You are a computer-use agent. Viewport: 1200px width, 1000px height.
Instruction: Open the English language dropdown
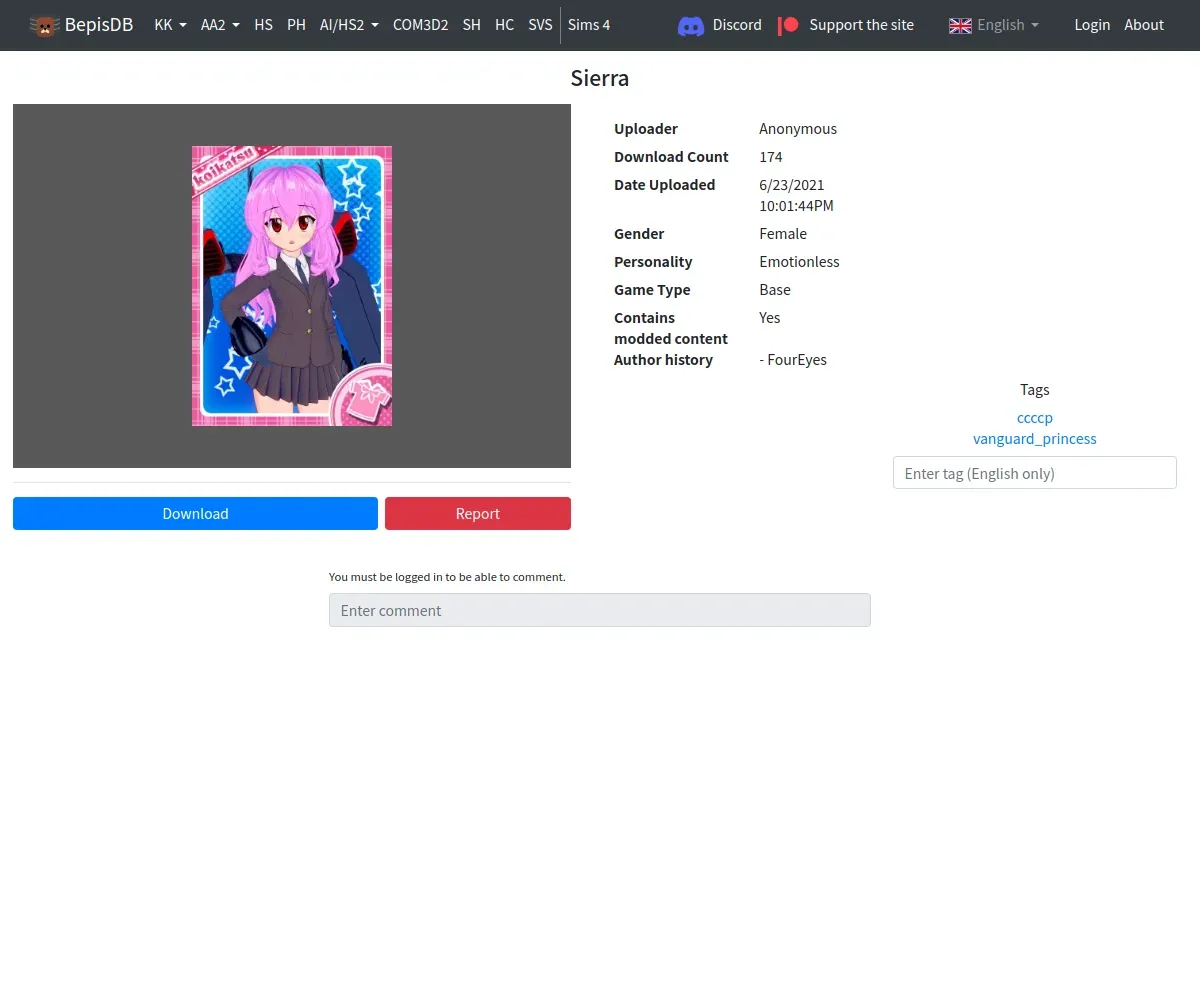point(993,25)
